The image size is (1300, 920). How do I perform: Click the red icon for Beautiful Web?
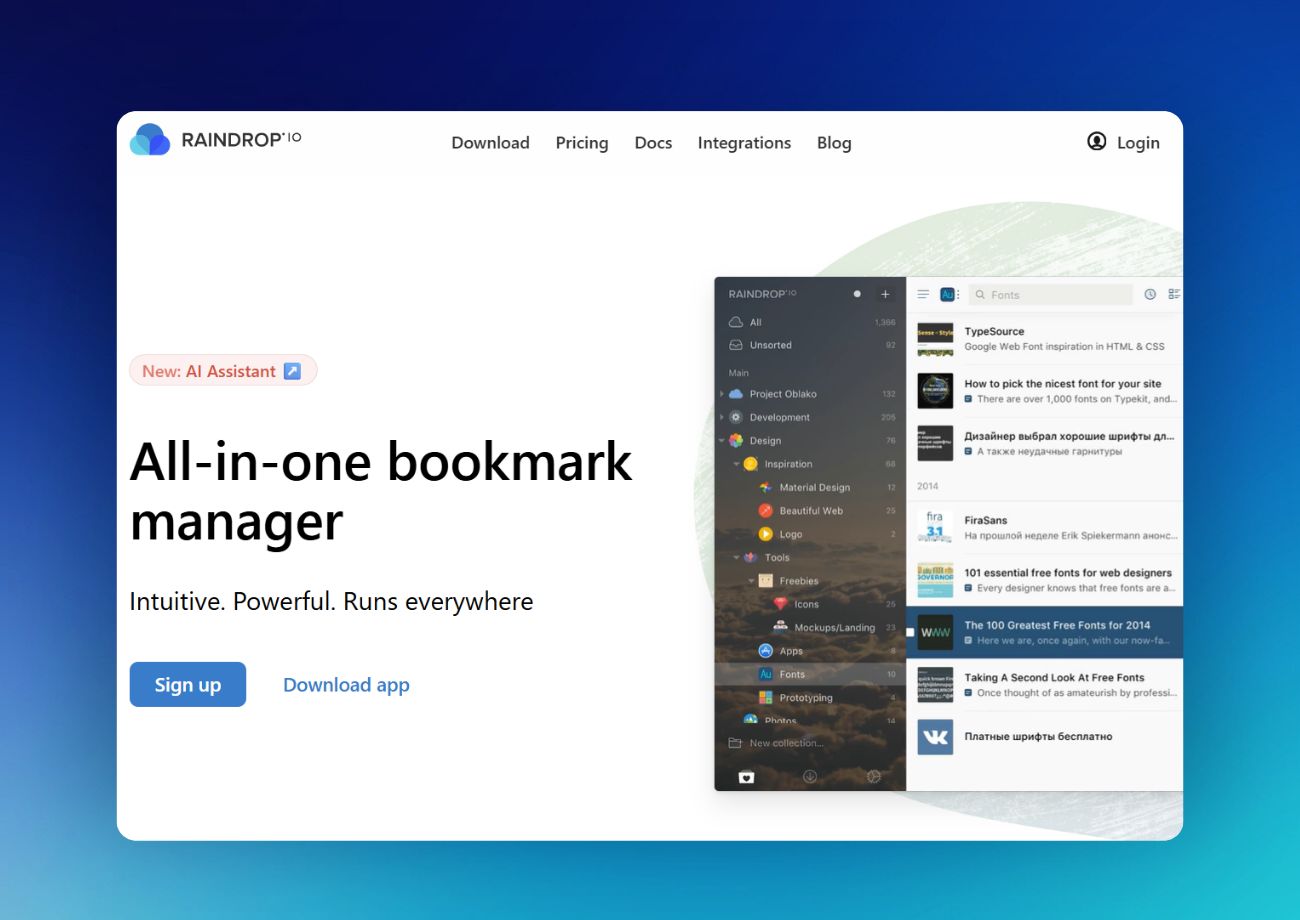click(x=766, y=511)
